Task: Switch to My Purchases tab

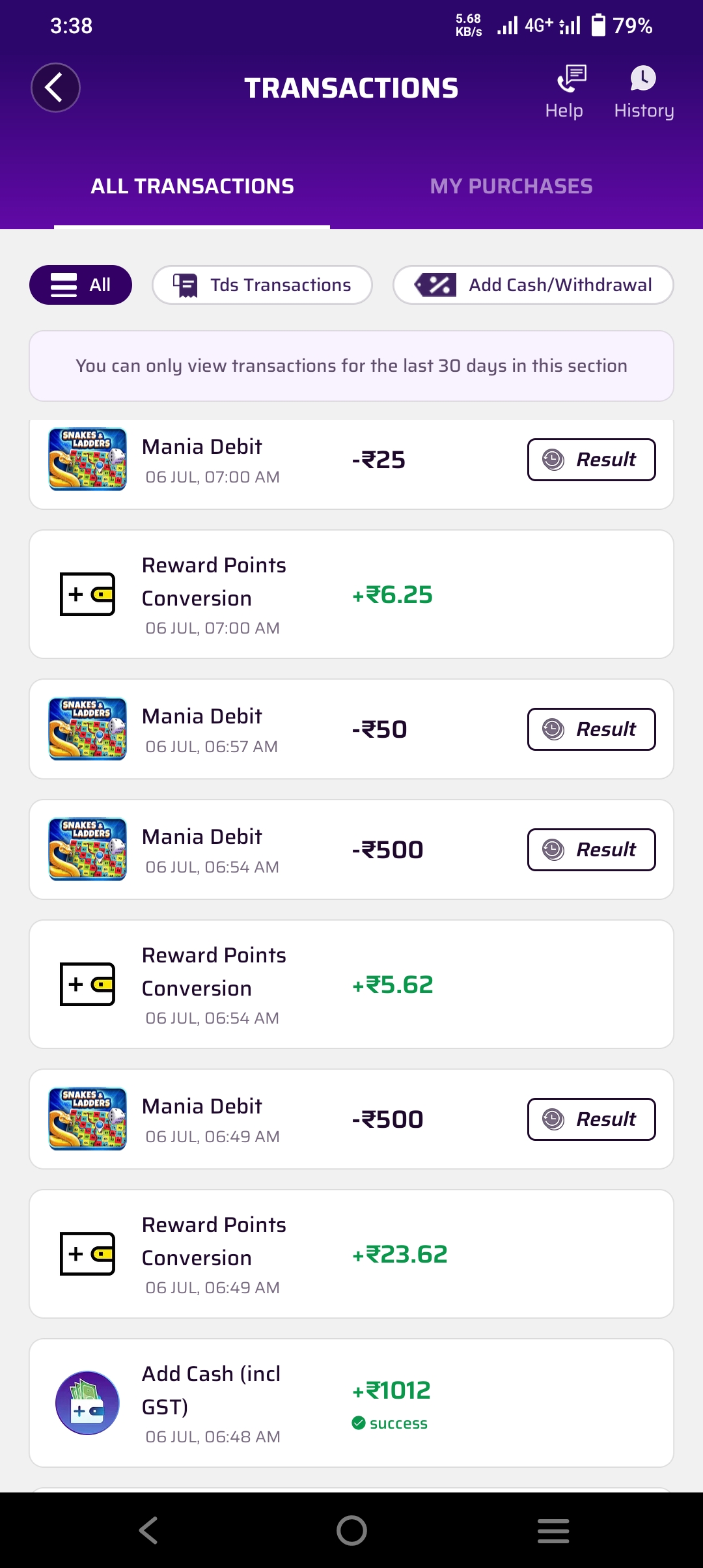Action: (511, 187)
